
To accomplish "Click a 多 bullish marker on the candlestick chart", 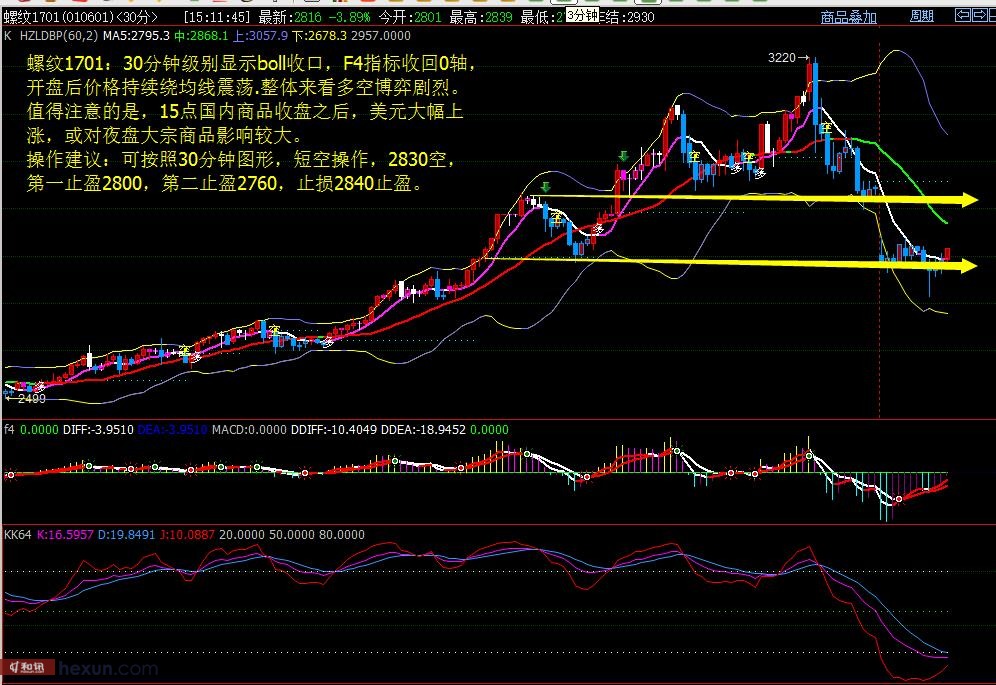I will (x=737, y=168).
